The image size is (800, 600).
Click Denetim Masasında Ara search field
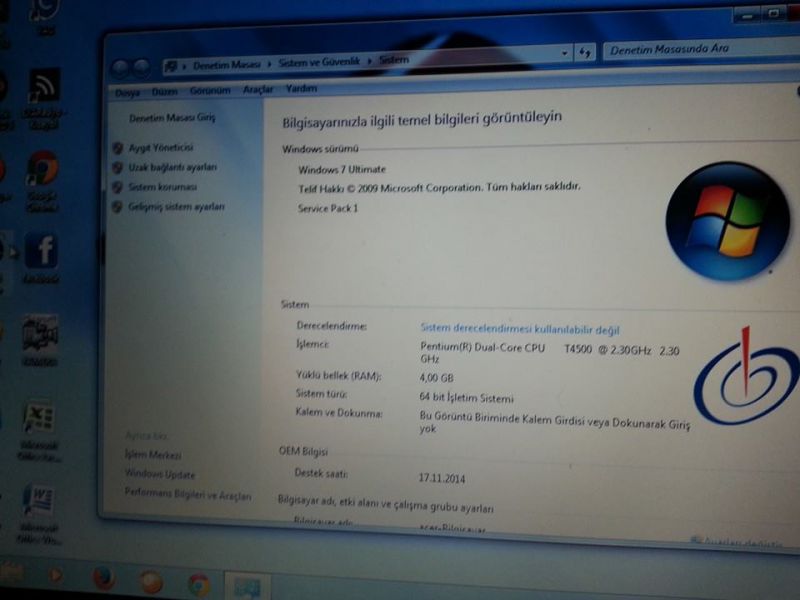pyautogui.click(x=701, y=49)
